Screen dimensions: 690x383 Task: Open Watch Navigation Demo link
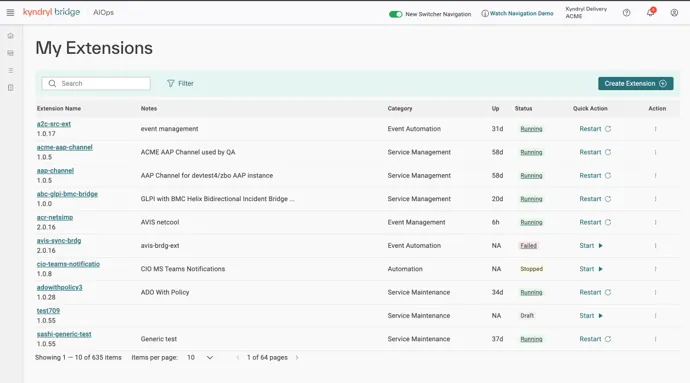pos(518,14)
